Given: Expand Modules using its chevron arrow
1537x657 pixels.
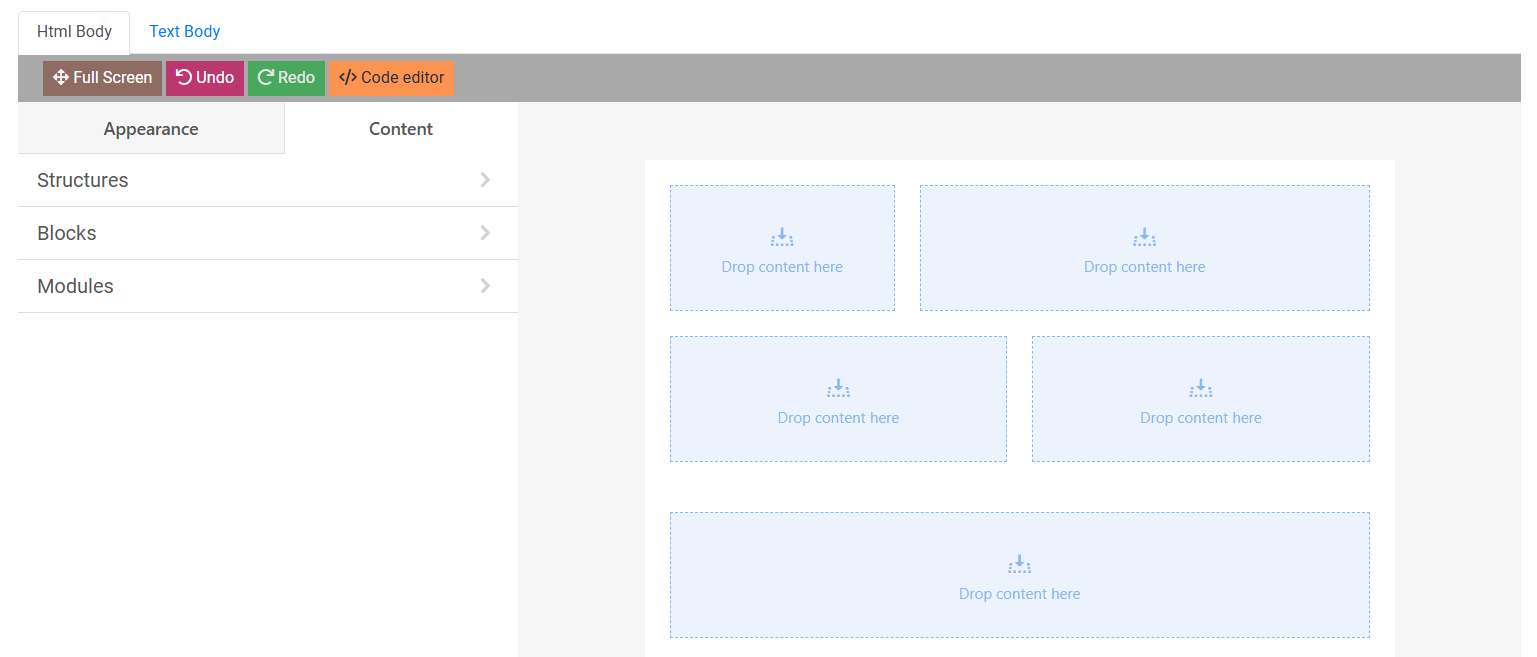Looking at the screenshot, I should [x=485, y=286].
